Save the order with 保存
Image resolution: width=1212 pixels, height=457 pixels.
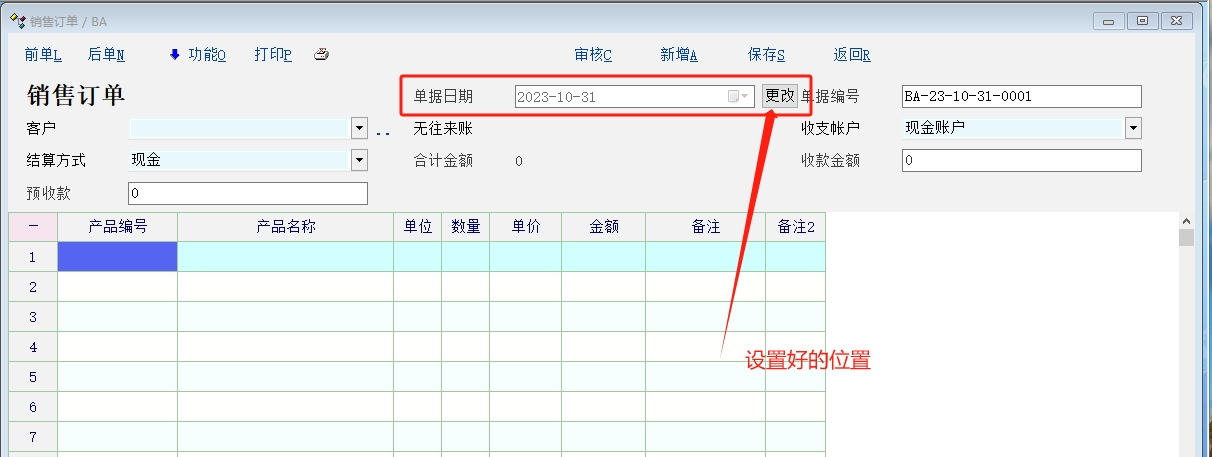click(766, 55)
